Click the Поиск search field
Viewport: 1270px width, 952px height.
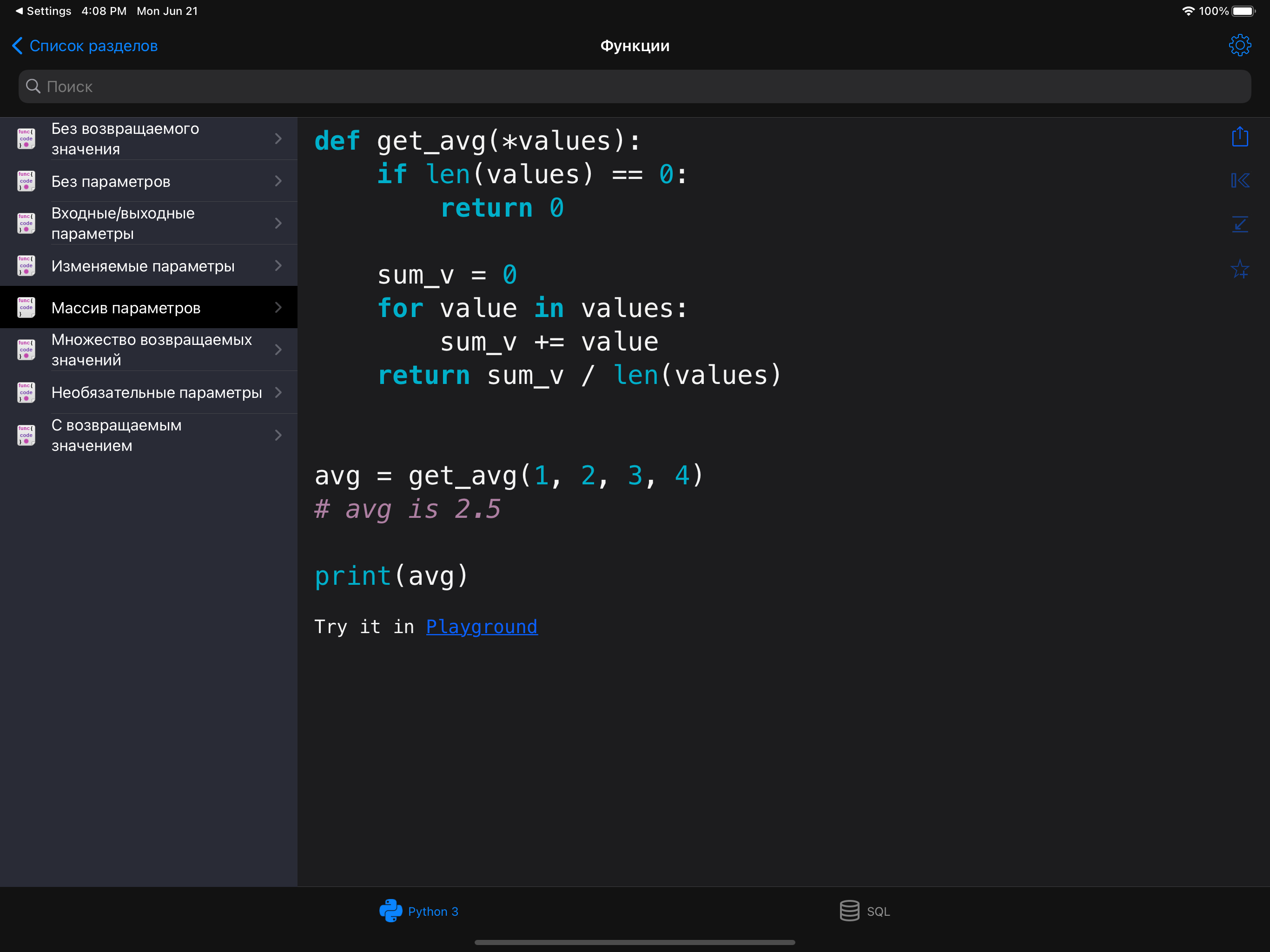tap(635, 86)
